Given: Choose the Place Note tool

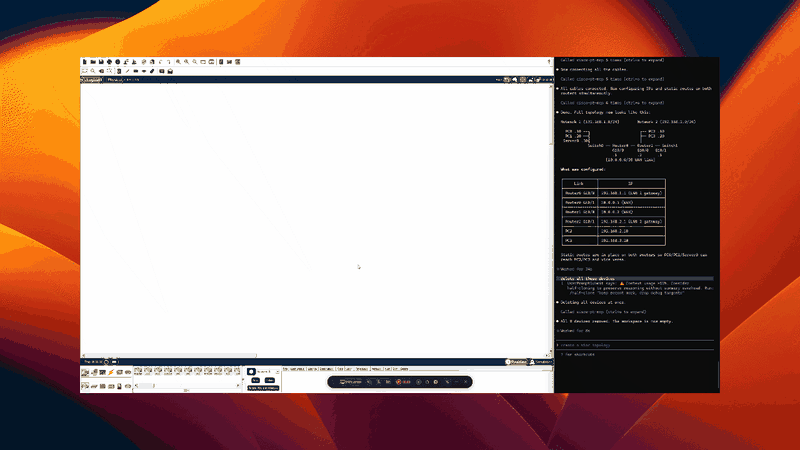Looking at the screenshot, I should click(x=119, y=71).
